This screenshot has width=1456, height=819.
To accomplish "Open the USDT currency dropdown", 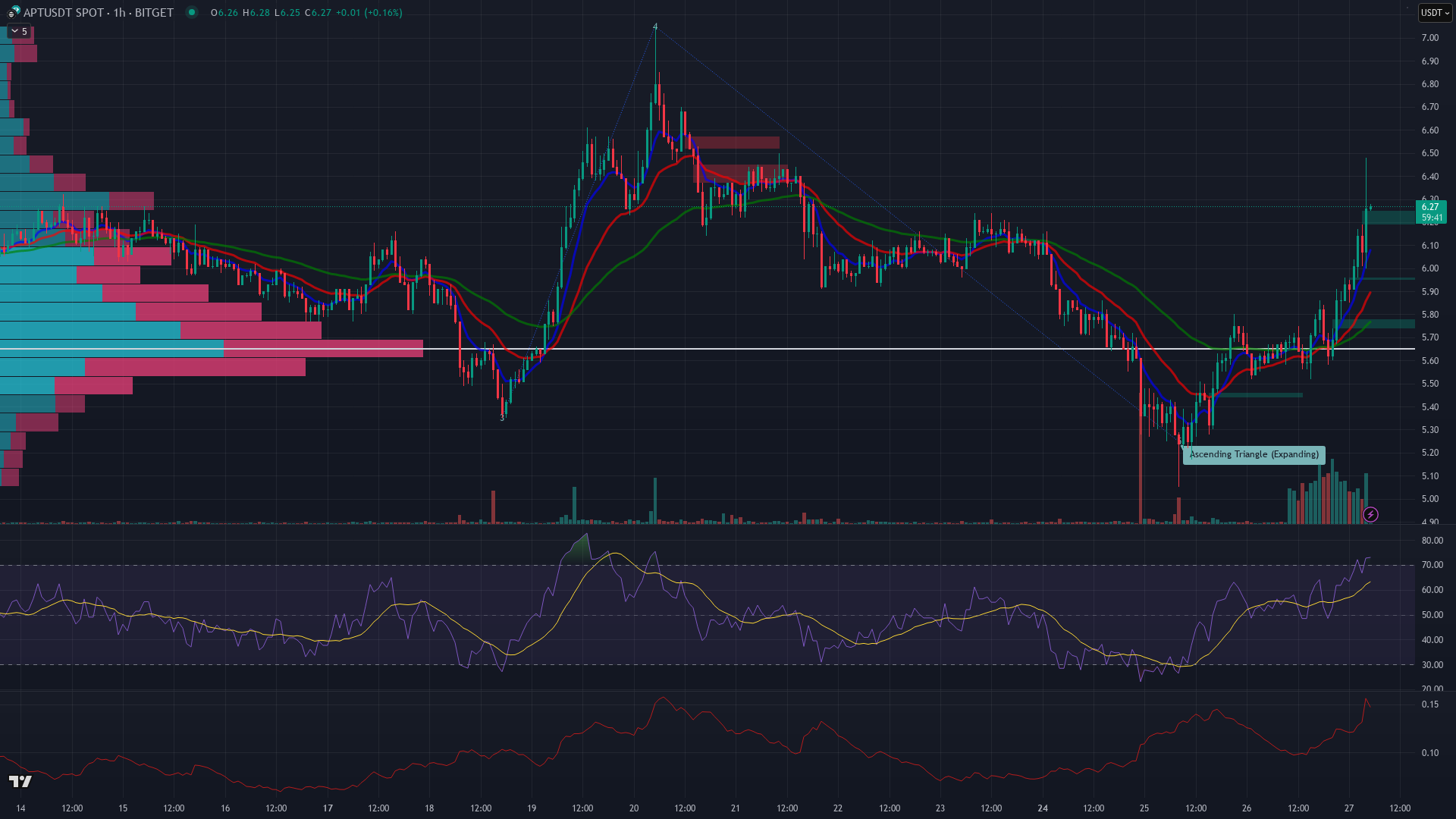I will pyautogui.click(x=1434, y=12).
